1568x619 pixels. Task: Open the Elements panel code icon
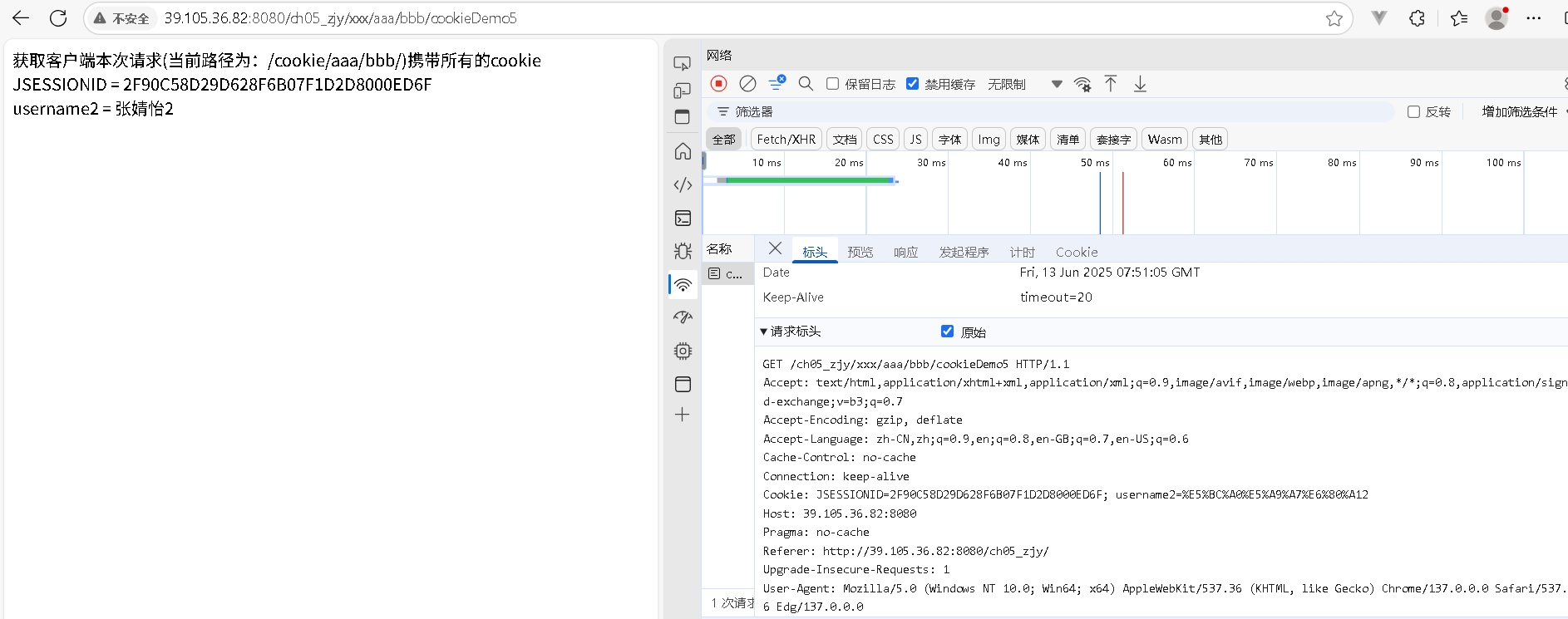[683, 184]
